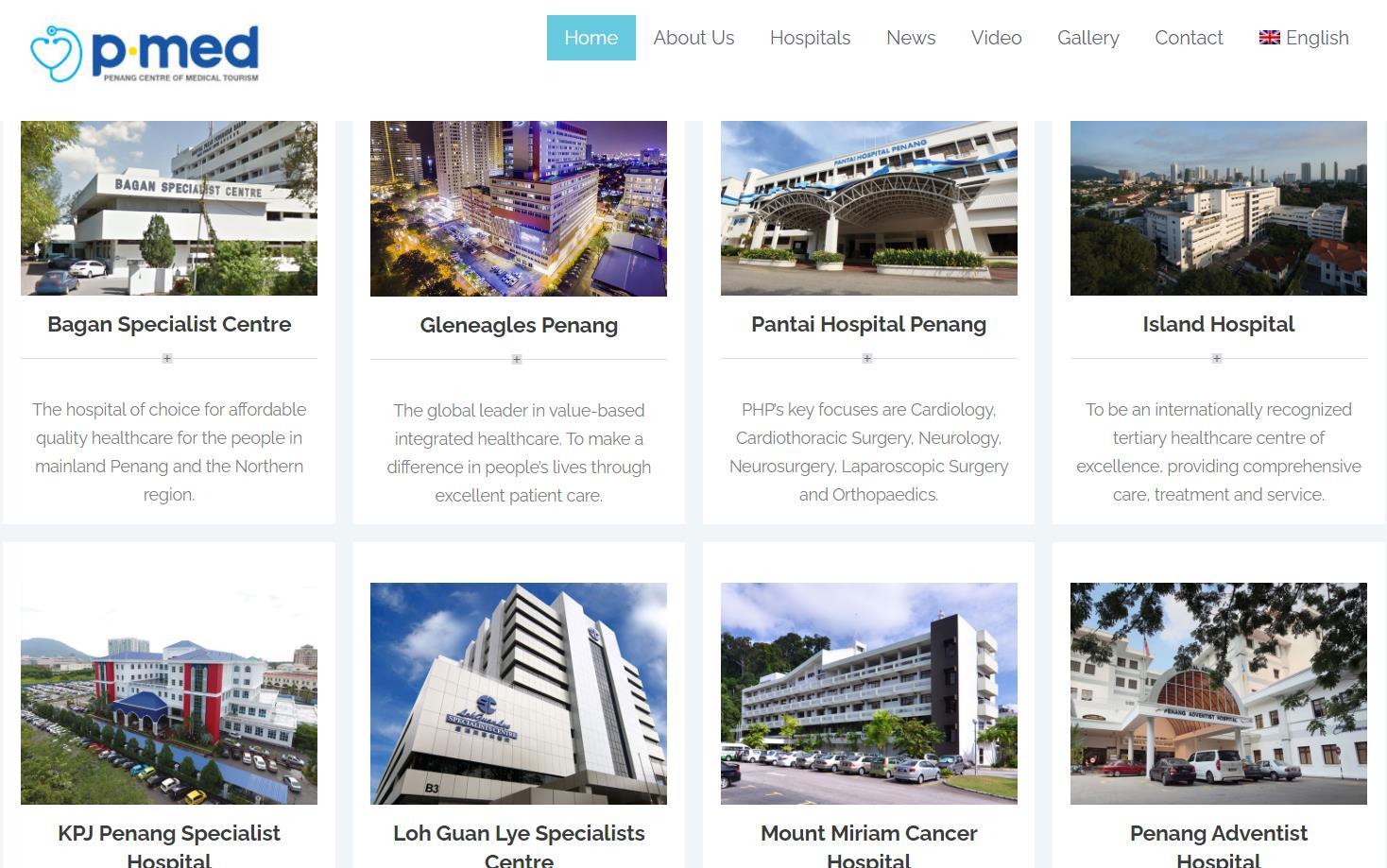Image resolution: width=1387 pixels, height=868 pixels.
Task: Go to the Hospitals menu
Action: pos(810,38)
